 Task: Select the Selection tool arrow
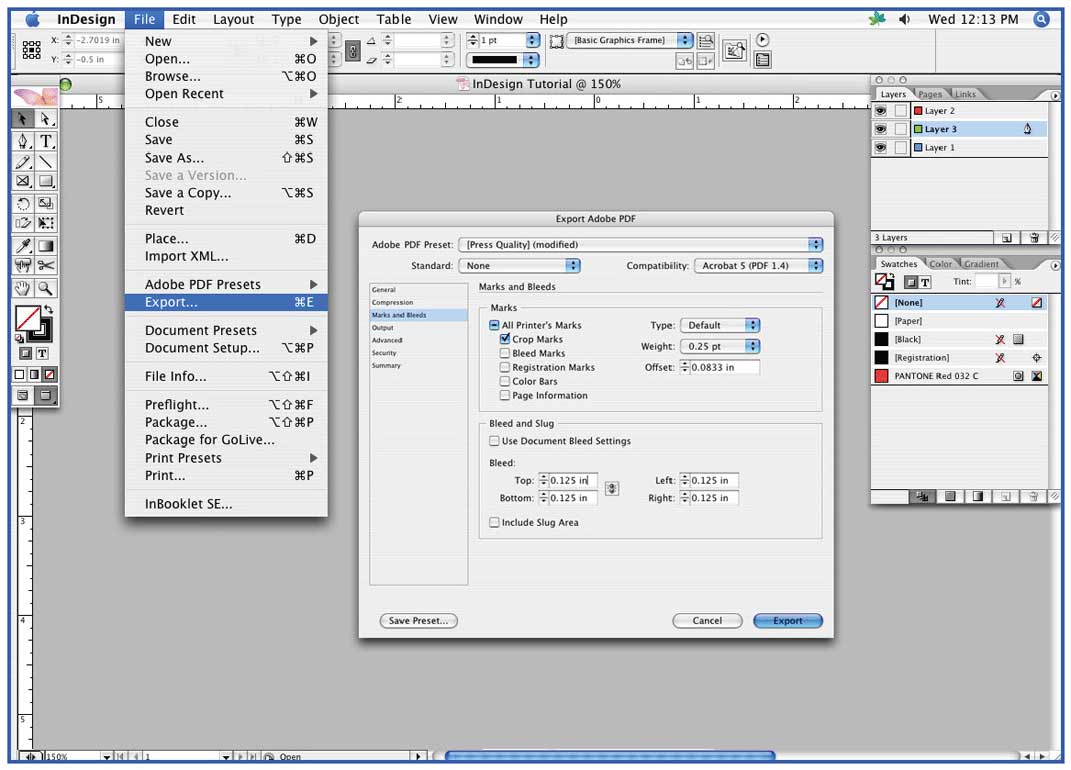tap(23, 119)
